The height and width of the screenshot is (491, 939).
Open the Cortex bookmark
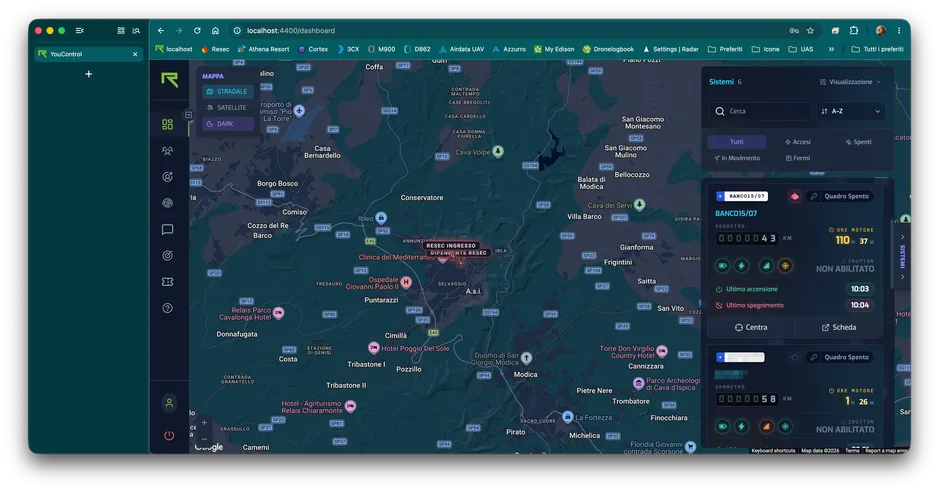click(x=313, y=49)
